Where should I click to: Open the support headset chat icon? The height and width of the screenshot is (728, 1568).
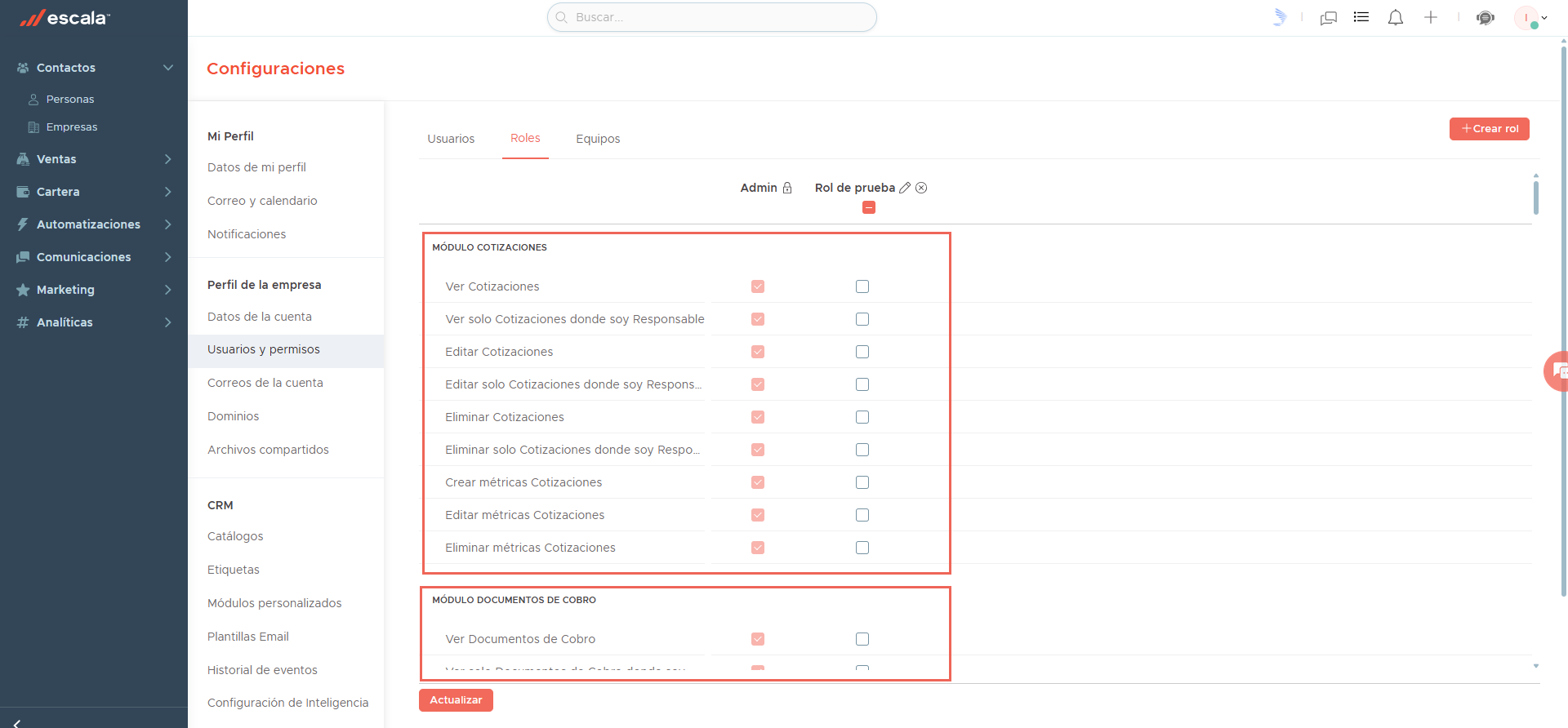(x=1486, y=18)
